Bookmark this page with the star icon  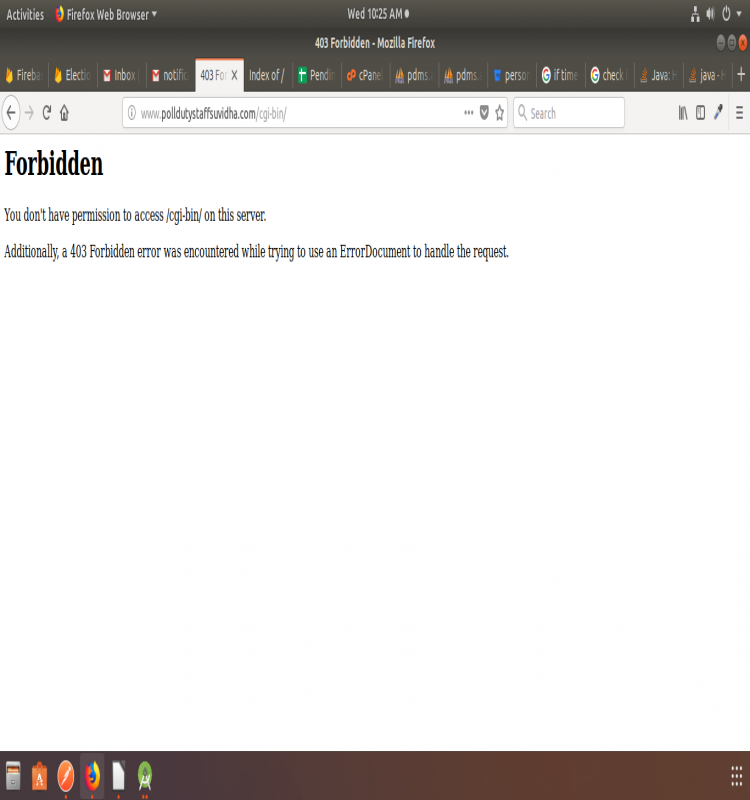tap(500, 113)
